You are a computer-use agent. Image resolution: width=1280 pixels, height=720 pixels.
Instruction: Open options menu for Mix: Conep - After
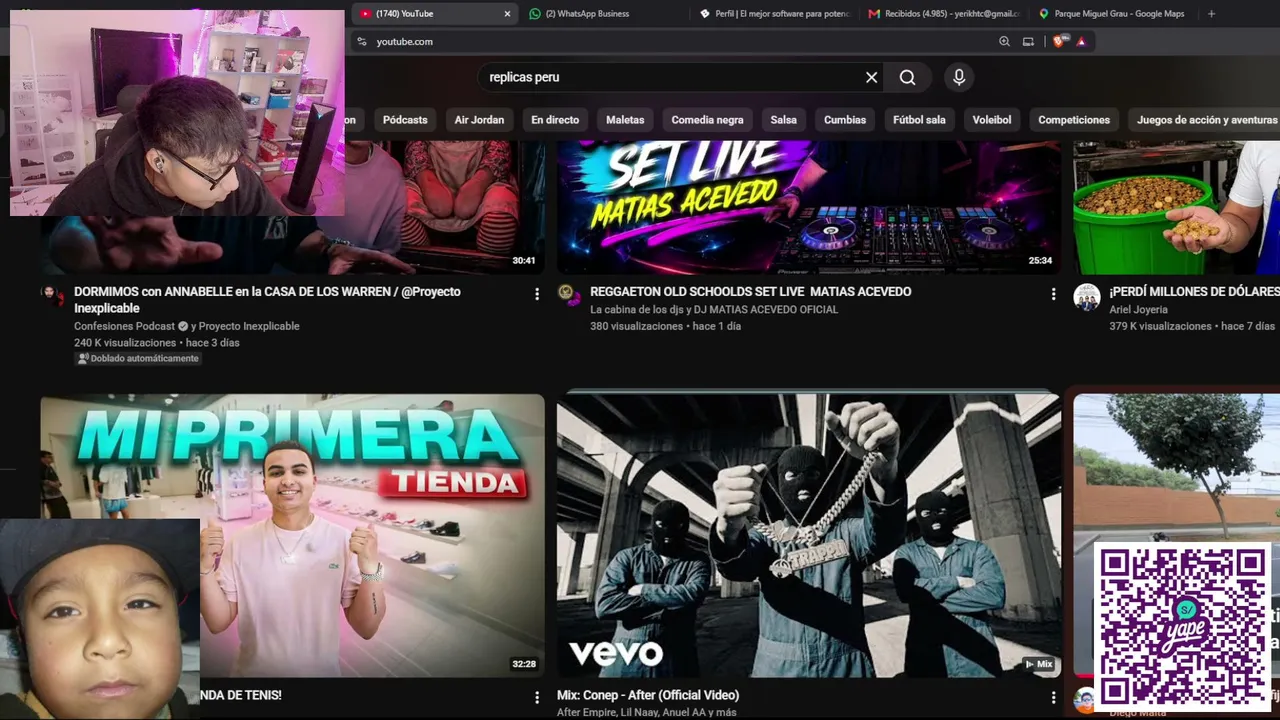tap(1053, 697)
